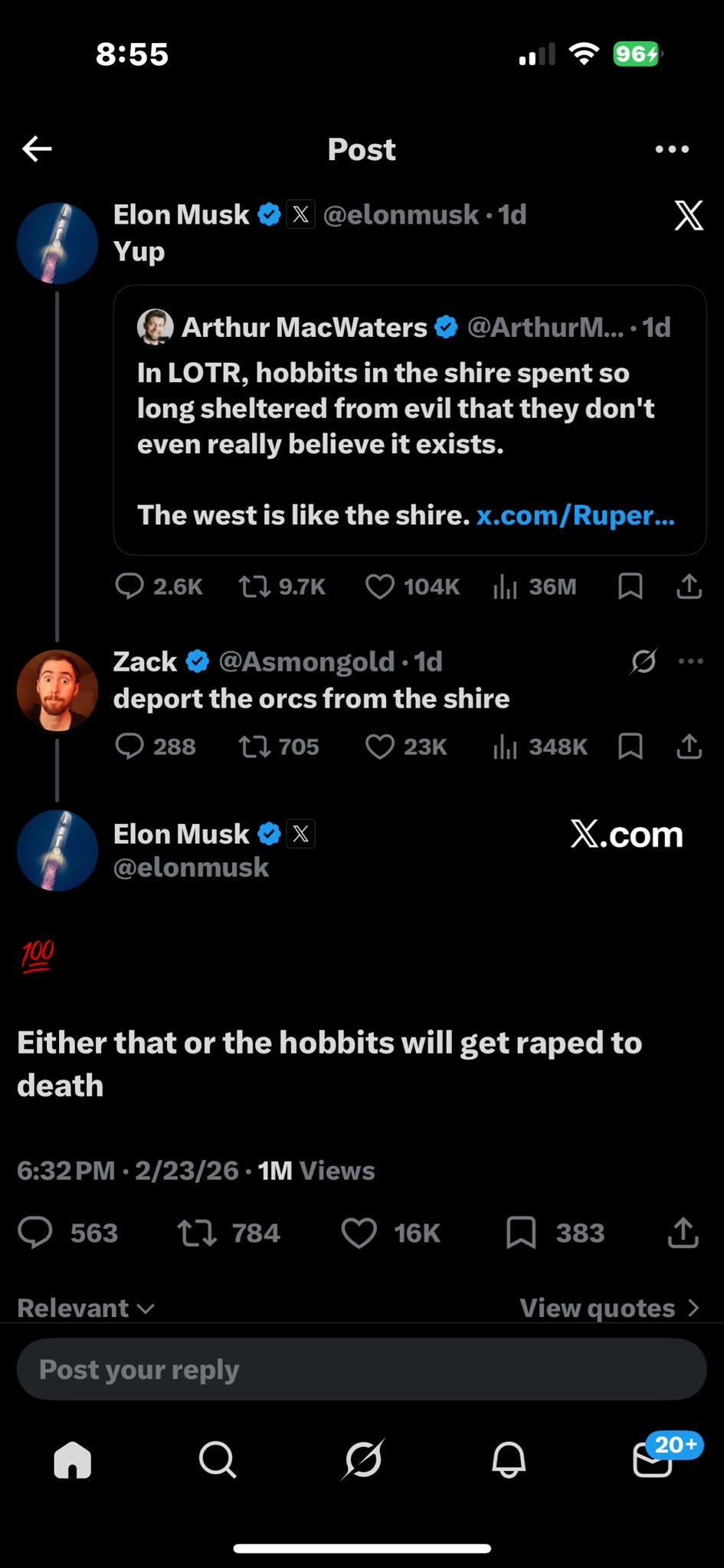
Task: Repost the main post showing 784
Action: (x=197, y=1233)
